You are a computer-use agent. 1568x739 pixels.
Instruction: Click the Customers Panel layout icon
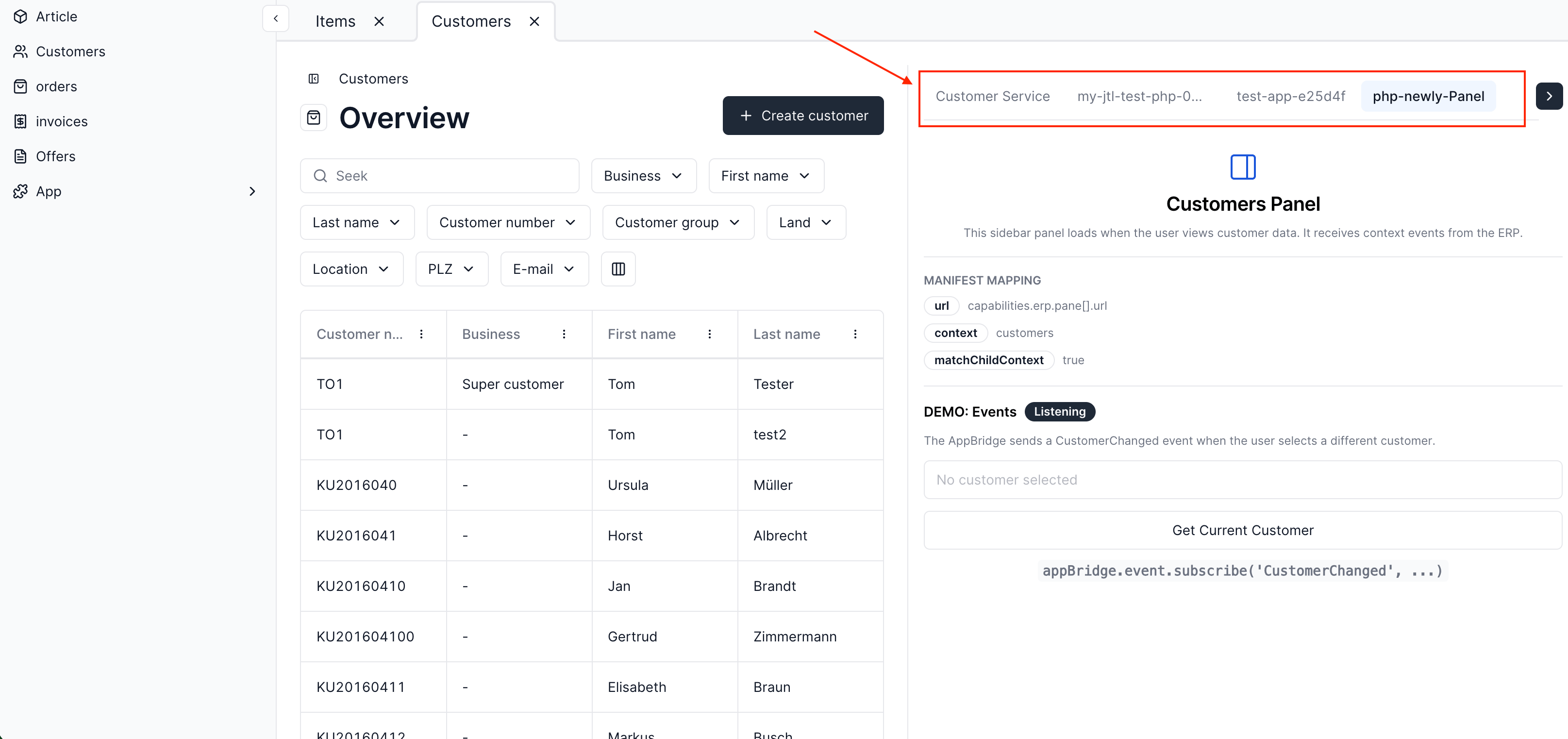click(1242, 167)
